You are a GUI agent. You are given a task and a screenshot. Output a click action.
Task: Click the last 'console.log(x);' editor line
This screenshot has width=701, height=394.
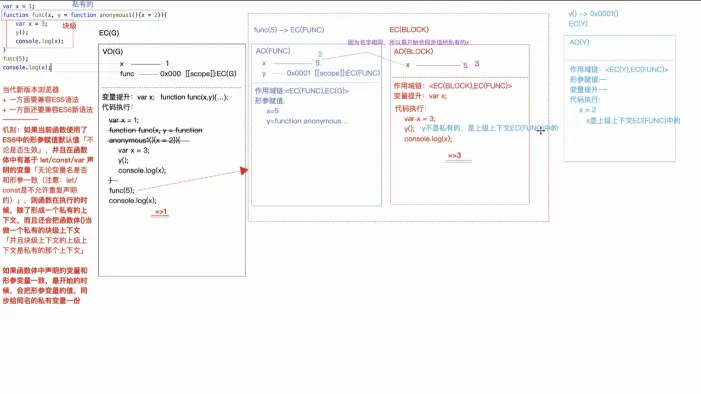(x=27, y=68)
